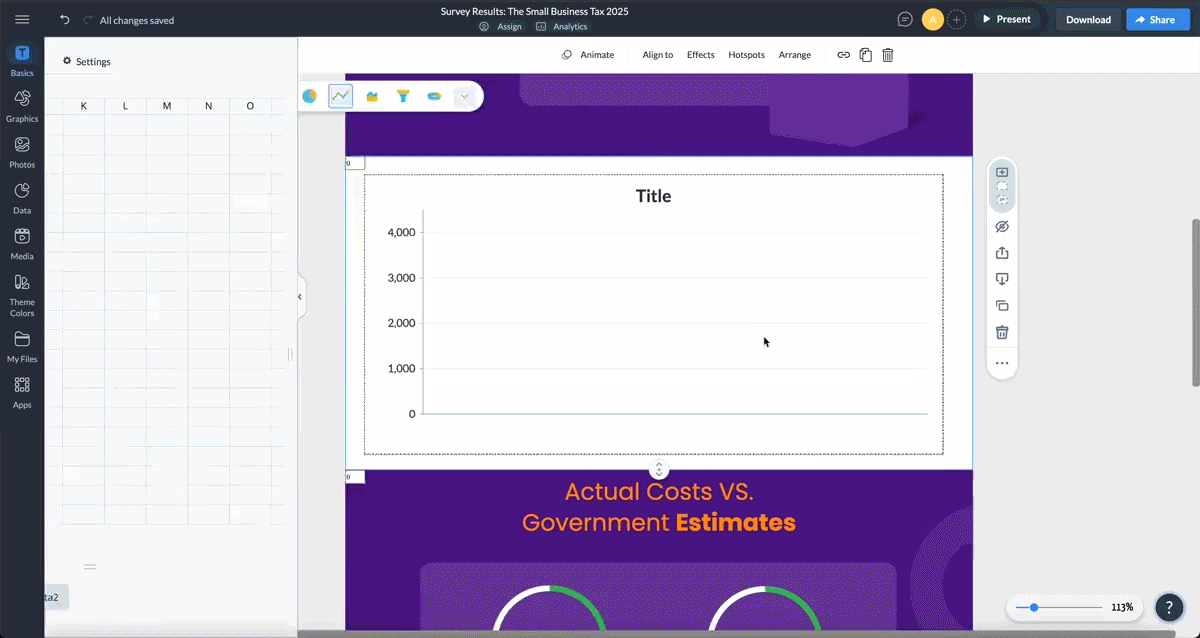
Task: Click the Present button
Action: tap(1008, 18)
